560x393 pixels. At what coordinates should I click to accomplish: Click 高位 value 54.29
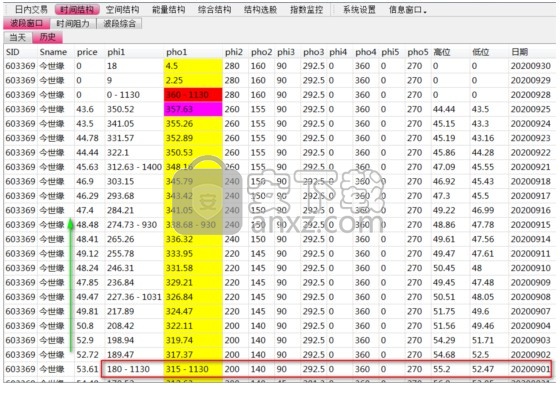tap(444, 340)
